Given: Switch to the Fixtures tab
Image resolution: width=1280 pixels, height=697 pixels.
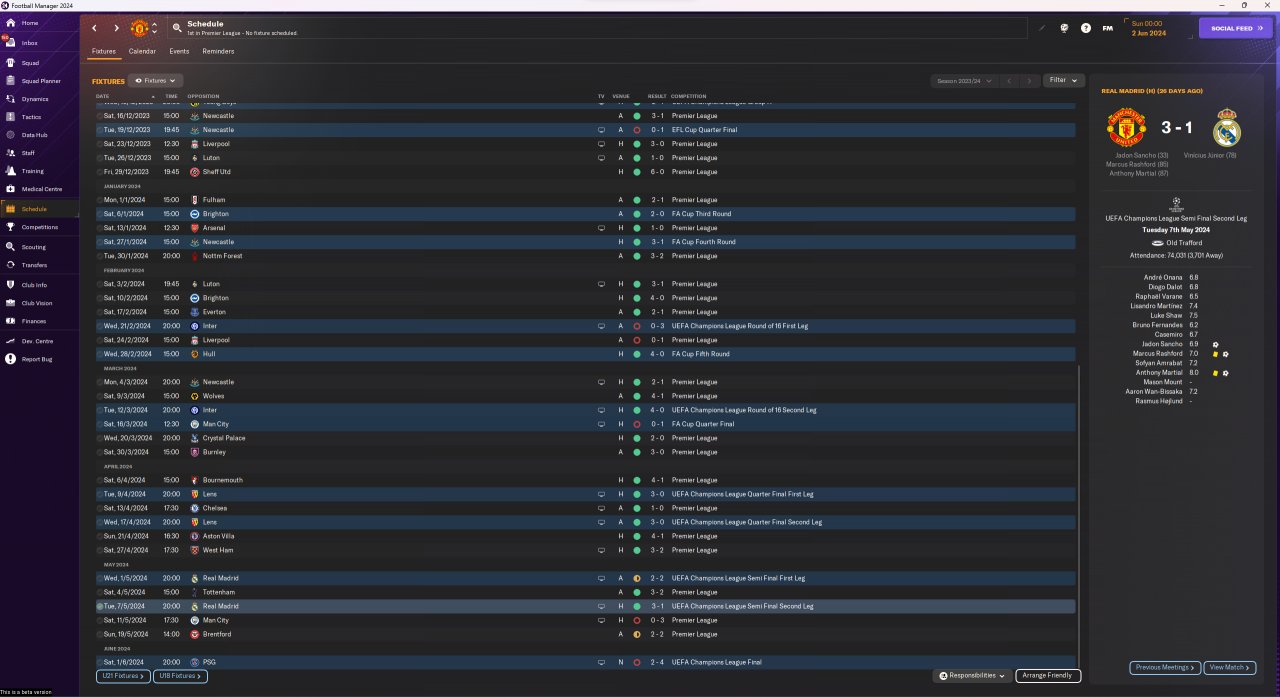Looking at the screenshot, I should tap(104, 51).
